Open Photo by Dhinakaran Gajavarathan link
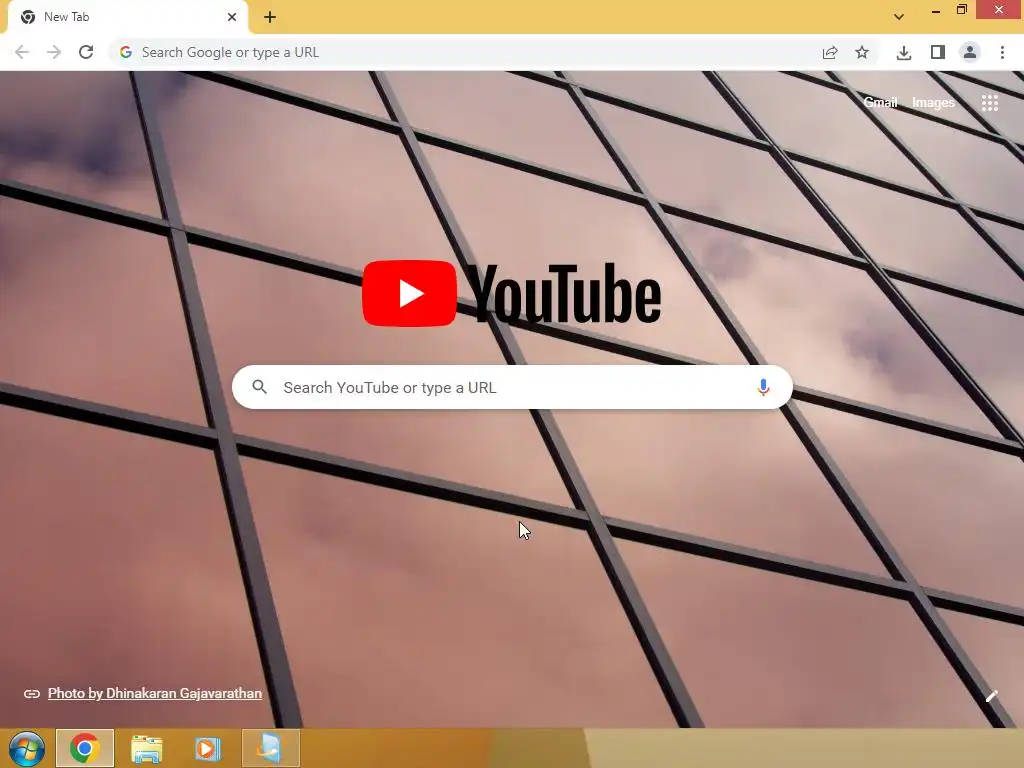Screen dimensions: 1024x768 [155, 694]
